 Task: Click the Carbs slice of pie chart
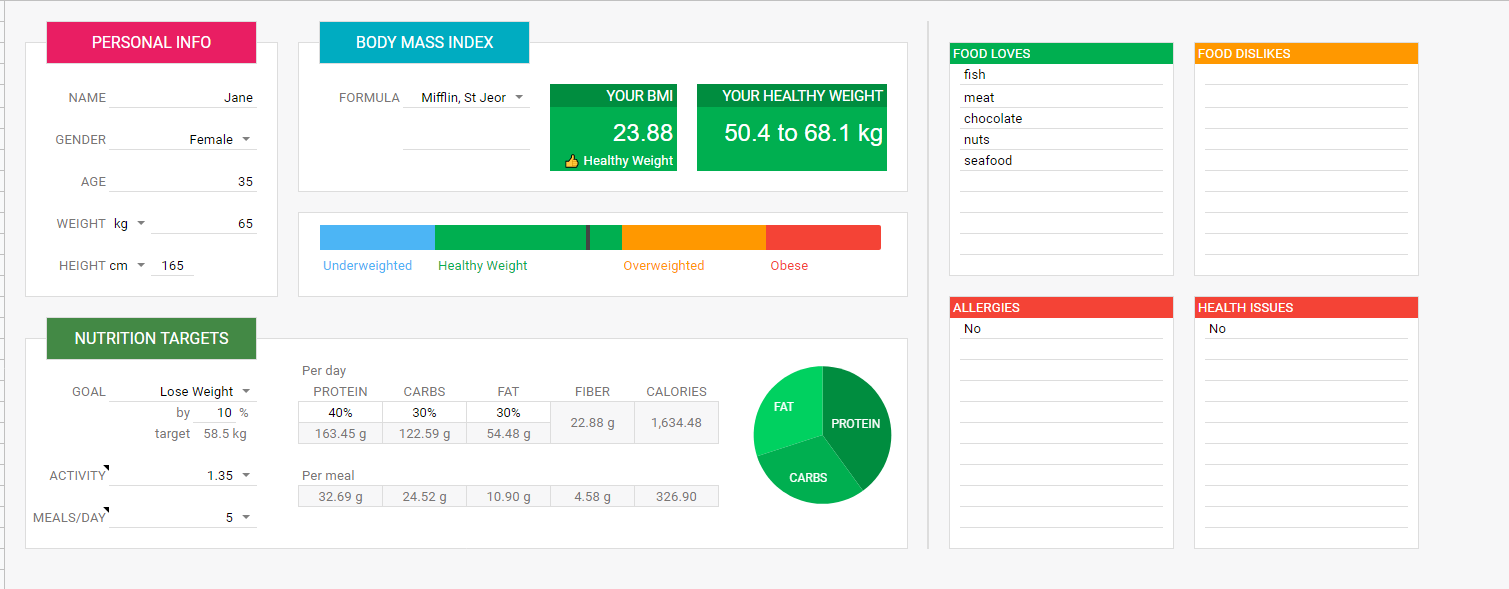(x=808, y=477)
